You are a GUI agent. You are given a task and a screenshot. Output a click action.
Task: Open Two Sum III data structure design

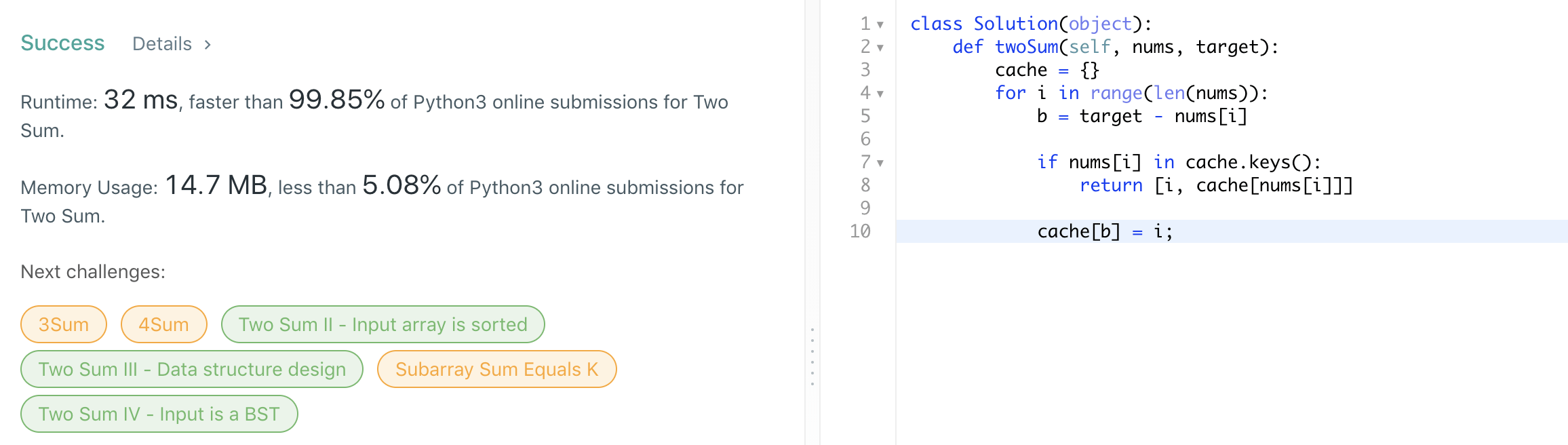[x=192, y=369]
